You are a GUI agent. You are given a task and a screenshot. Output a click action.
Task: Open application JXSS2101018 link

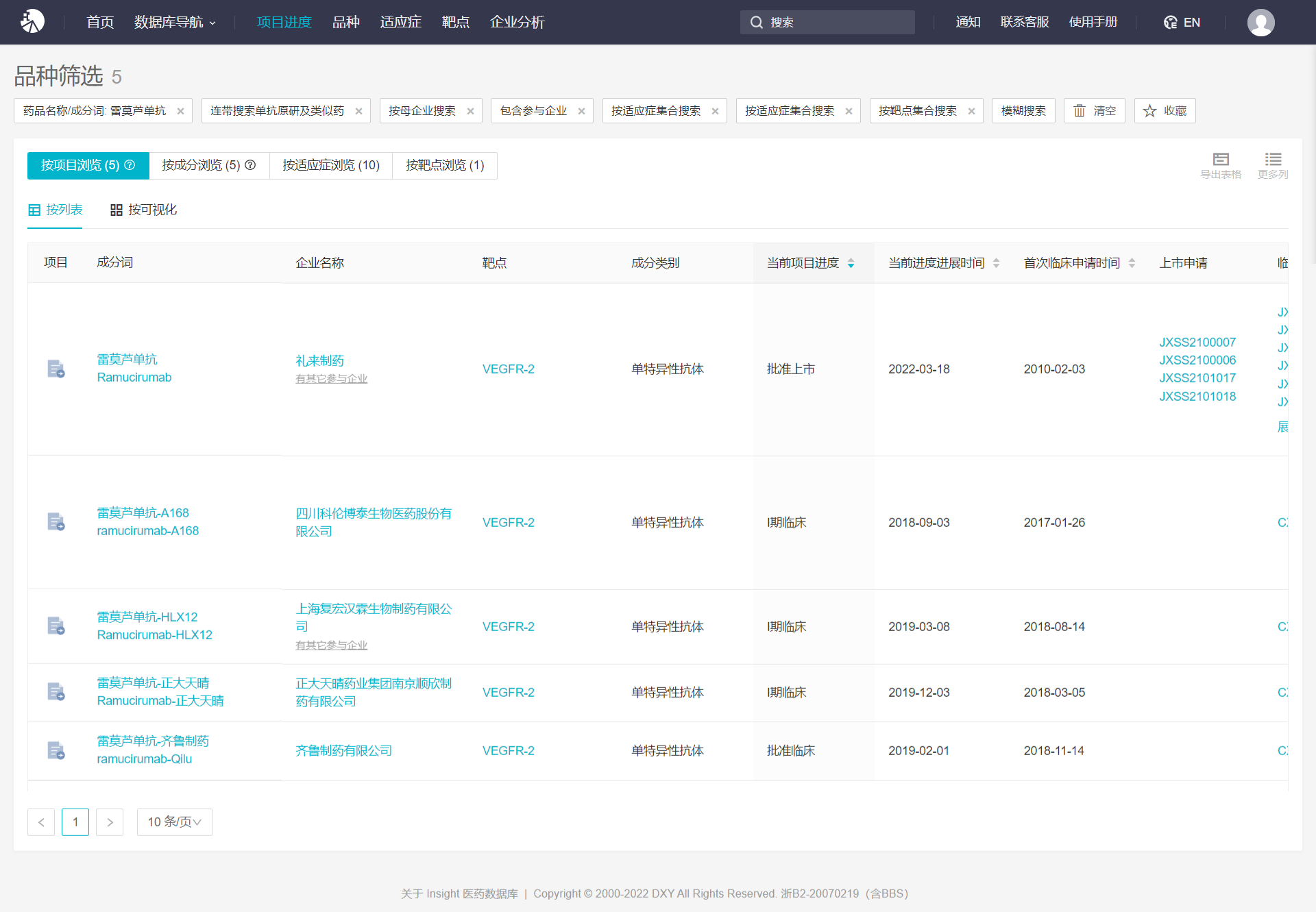(1197, 396)
